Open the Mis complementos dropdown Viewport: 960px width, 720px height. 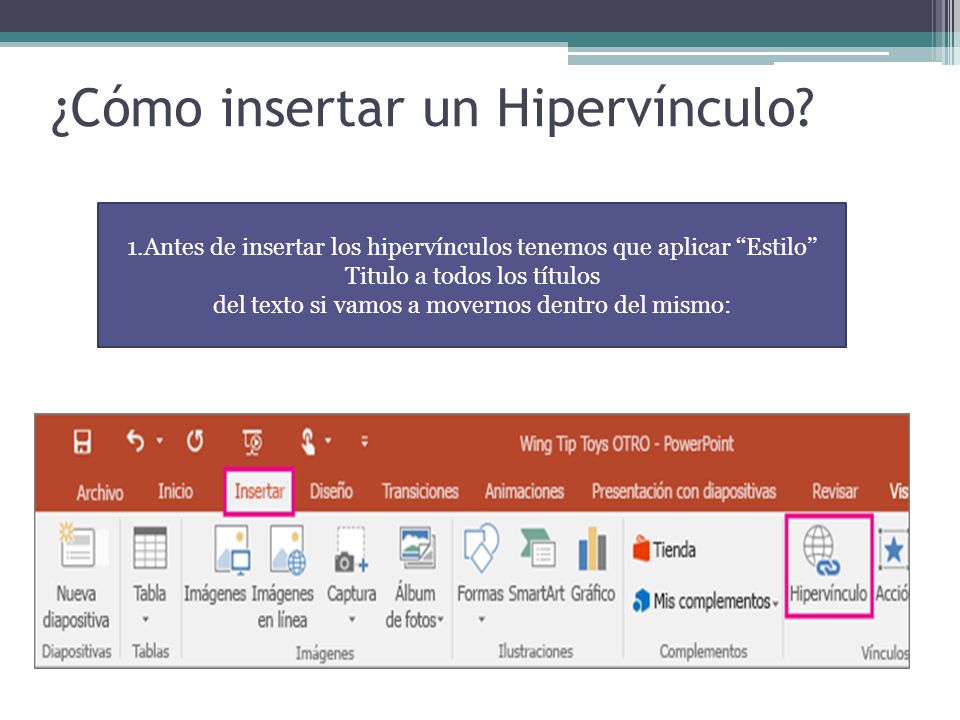coord(706,601)
